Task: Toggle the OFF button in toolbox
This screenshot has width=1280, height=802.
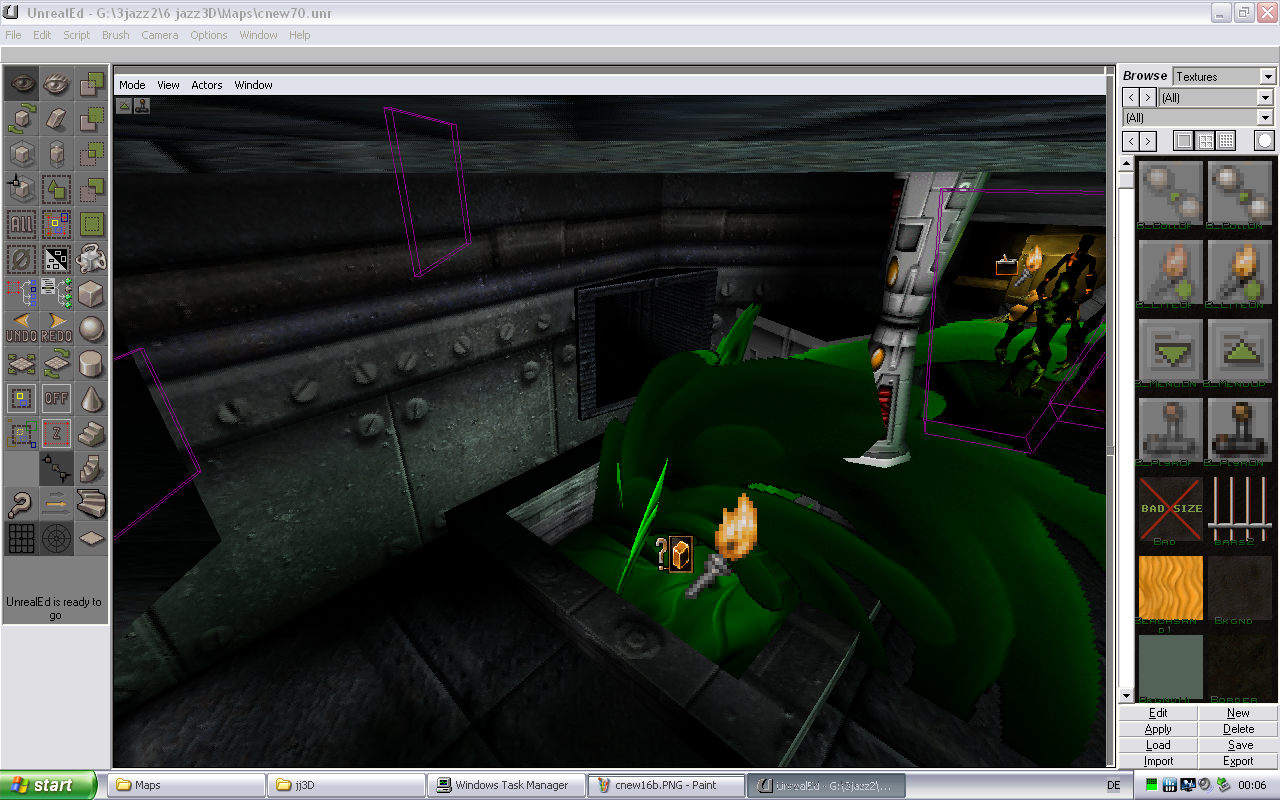Action: point(57,399)
